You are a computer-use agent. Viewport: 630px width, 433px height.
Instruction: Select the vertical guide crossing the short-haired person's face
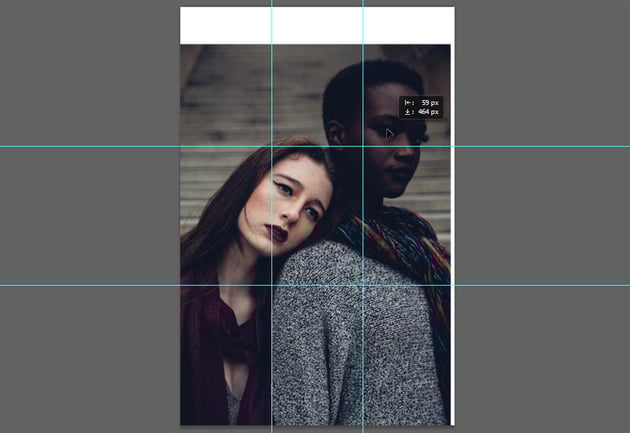[363, 216]
